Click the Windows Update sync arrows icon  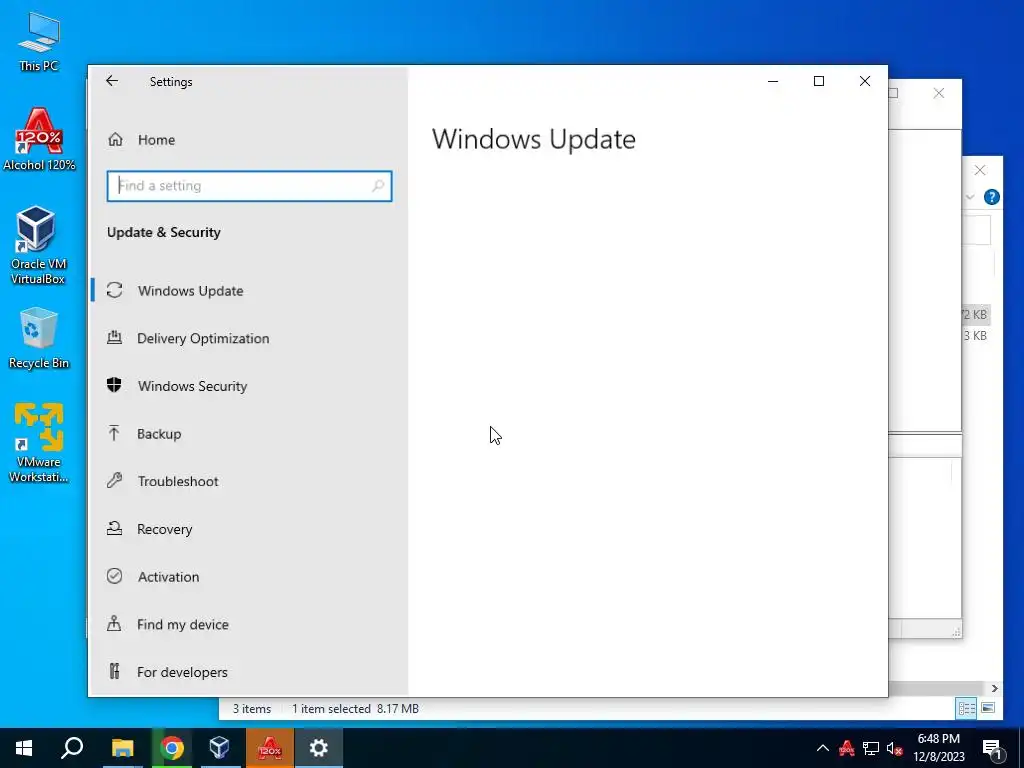tap(114, 290)
